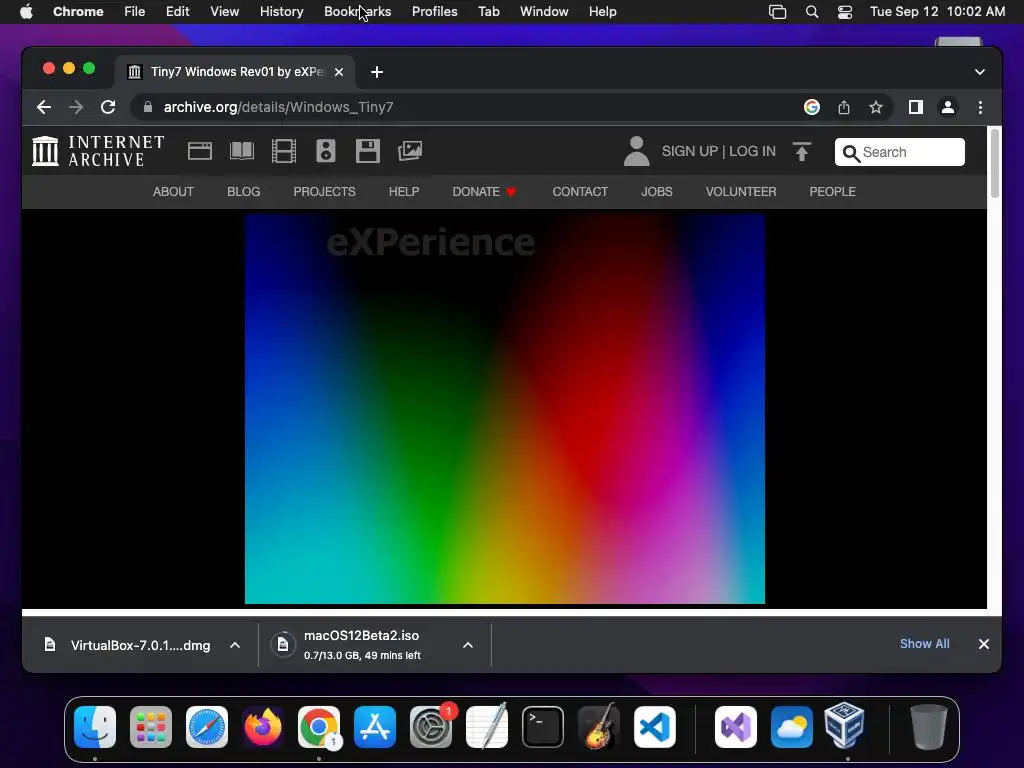This screenshot has width=1024, height=768.
Task: Click the Upload arrow icon
Action: tap(802, 152)
